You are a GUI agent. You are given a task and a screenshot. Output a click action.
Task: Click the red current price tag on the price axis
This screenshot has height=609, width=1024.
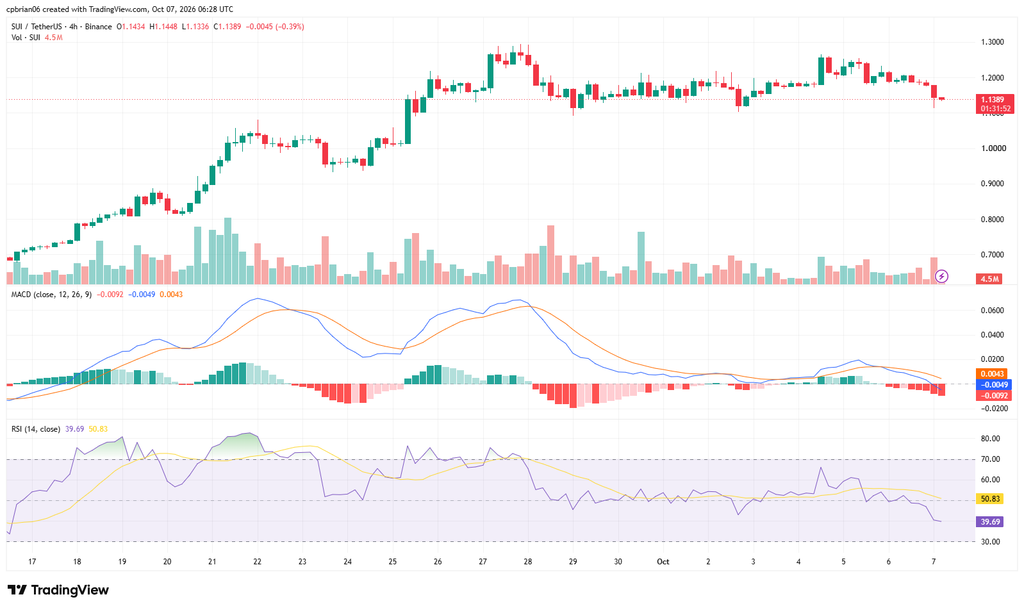995,104
